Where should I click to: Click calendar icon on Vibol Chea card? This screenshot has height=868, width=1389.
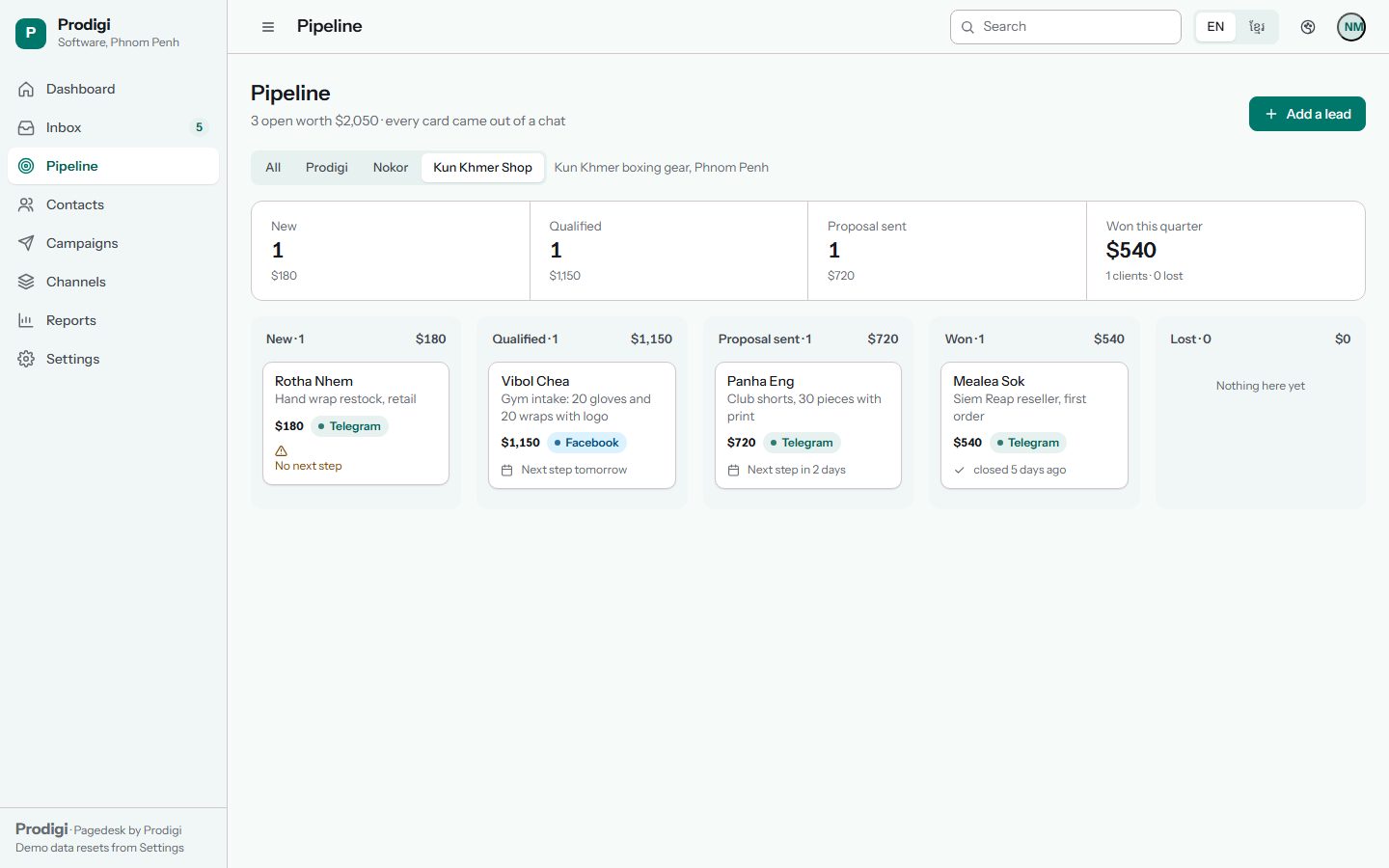tap(507, 470)
